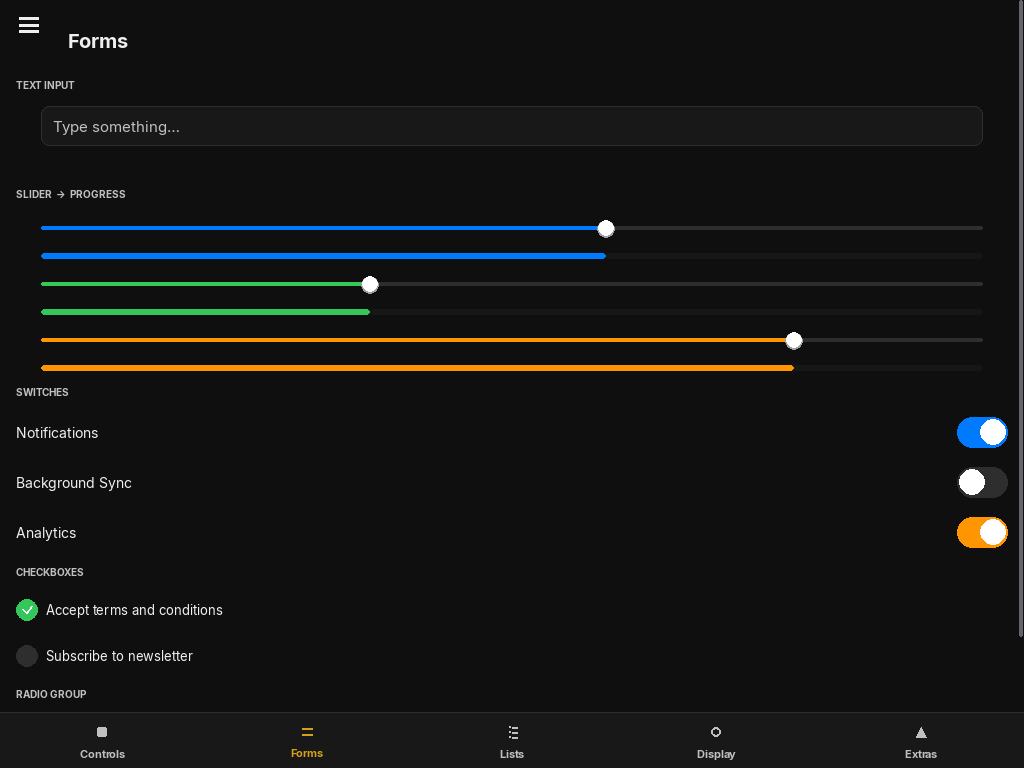1024x768 pixels.
Task: Click the Extras triangle icon
Action: click(921, 732)
